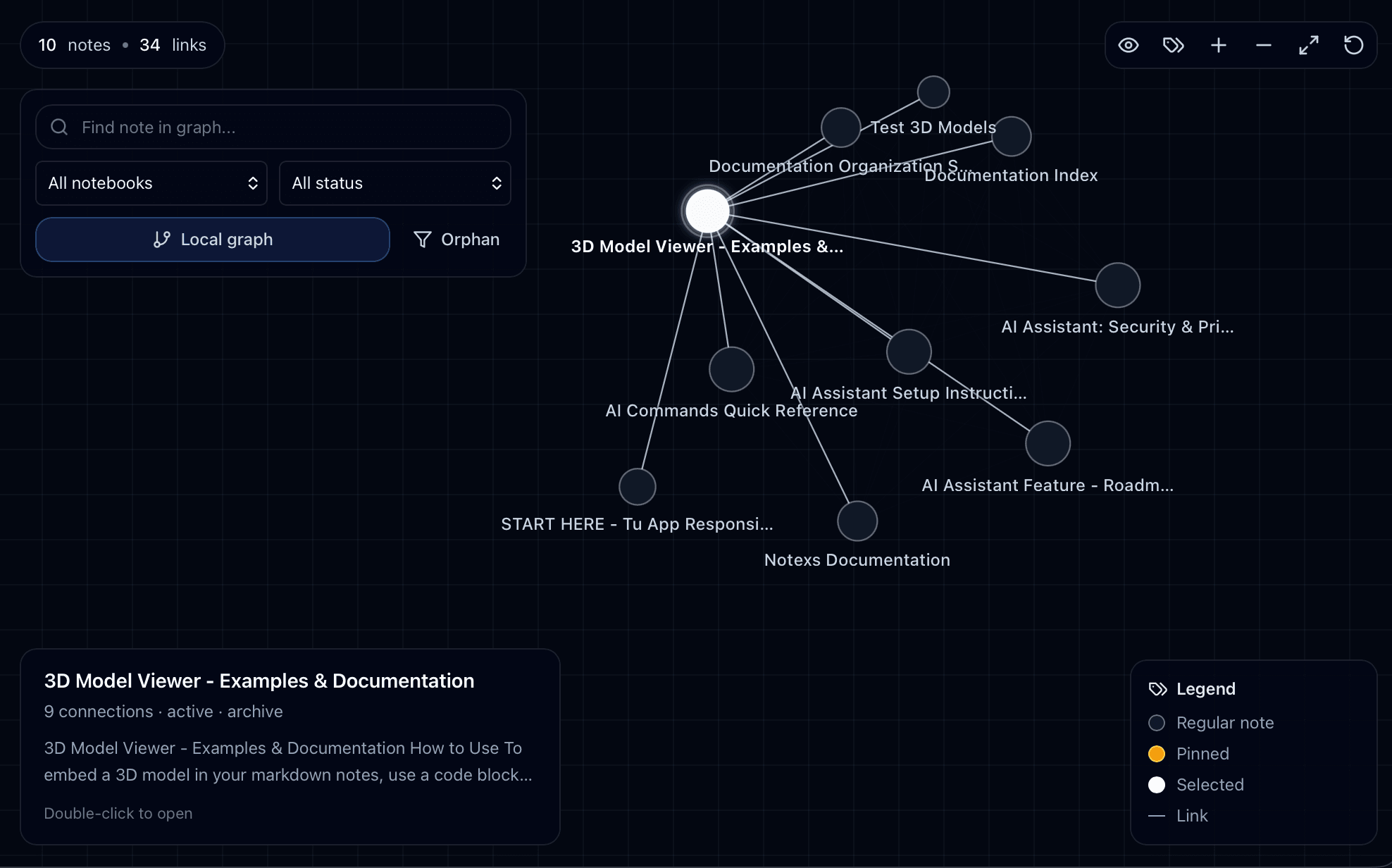Click the orange Pinned legend swatch
Screen dimensions: 1392x868
pos(1157,754)
